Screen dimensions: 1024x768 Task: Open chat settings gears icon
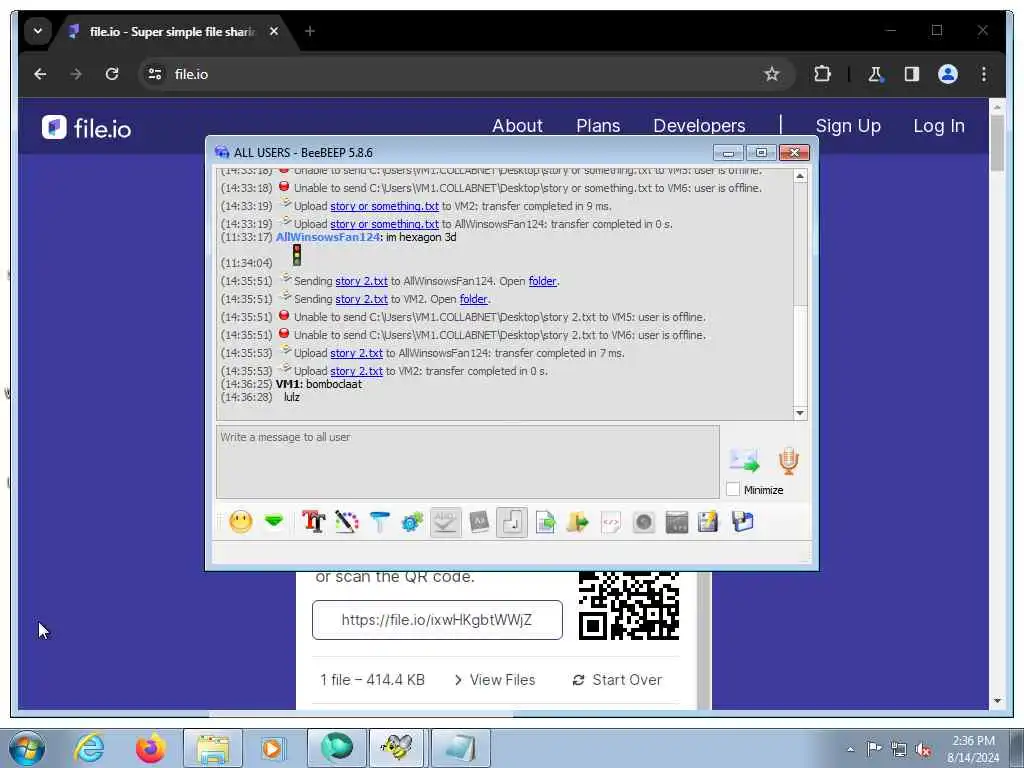coord(412,522)
